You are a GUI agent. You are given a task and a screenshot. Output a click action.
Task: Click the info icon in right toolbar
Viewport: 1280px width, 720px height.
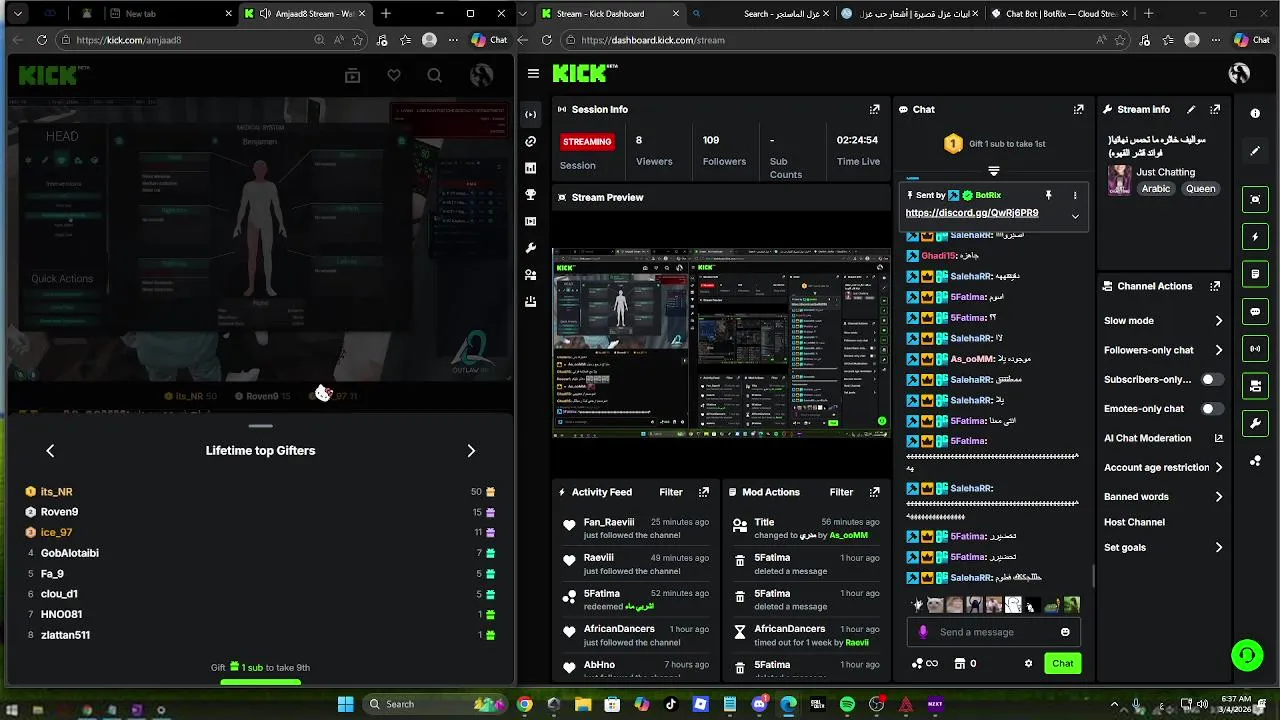pos(1255,114)
